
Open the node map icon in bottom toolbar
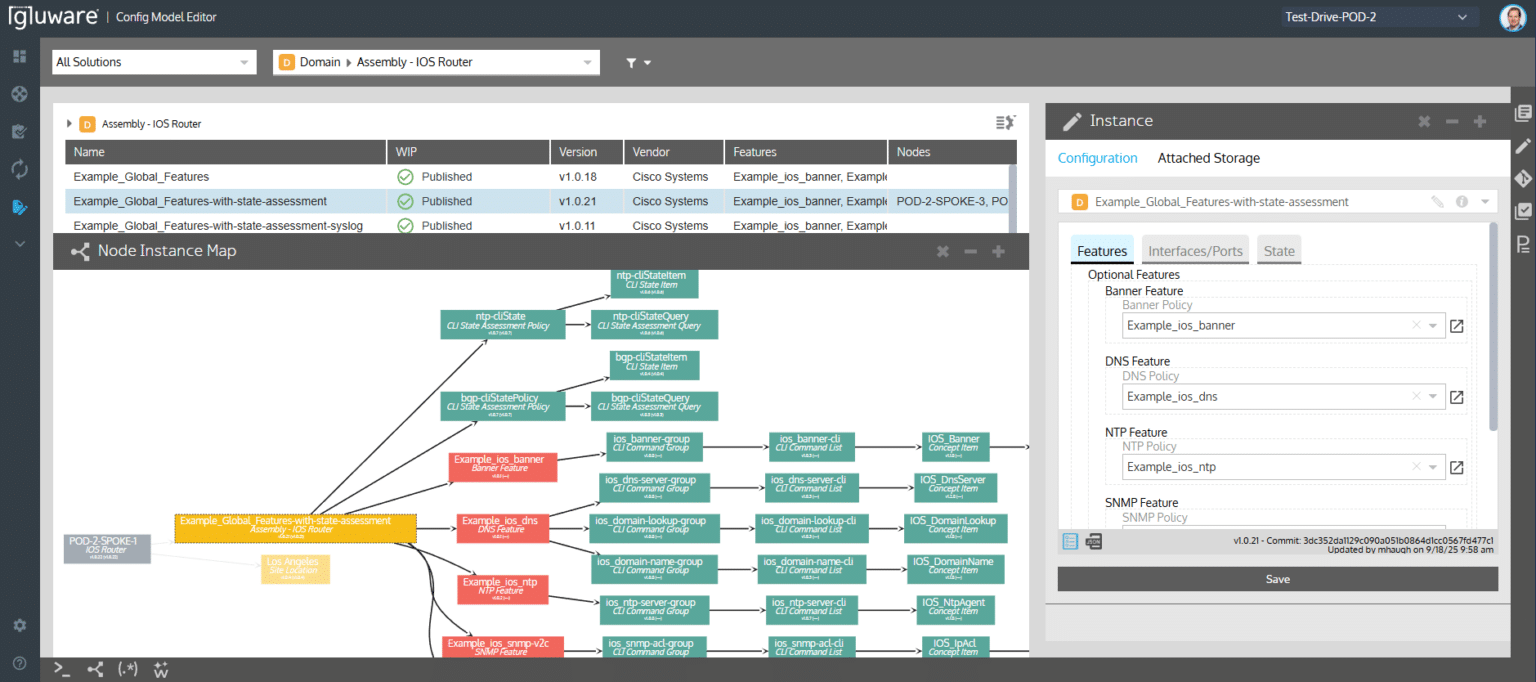pos(94,668)
